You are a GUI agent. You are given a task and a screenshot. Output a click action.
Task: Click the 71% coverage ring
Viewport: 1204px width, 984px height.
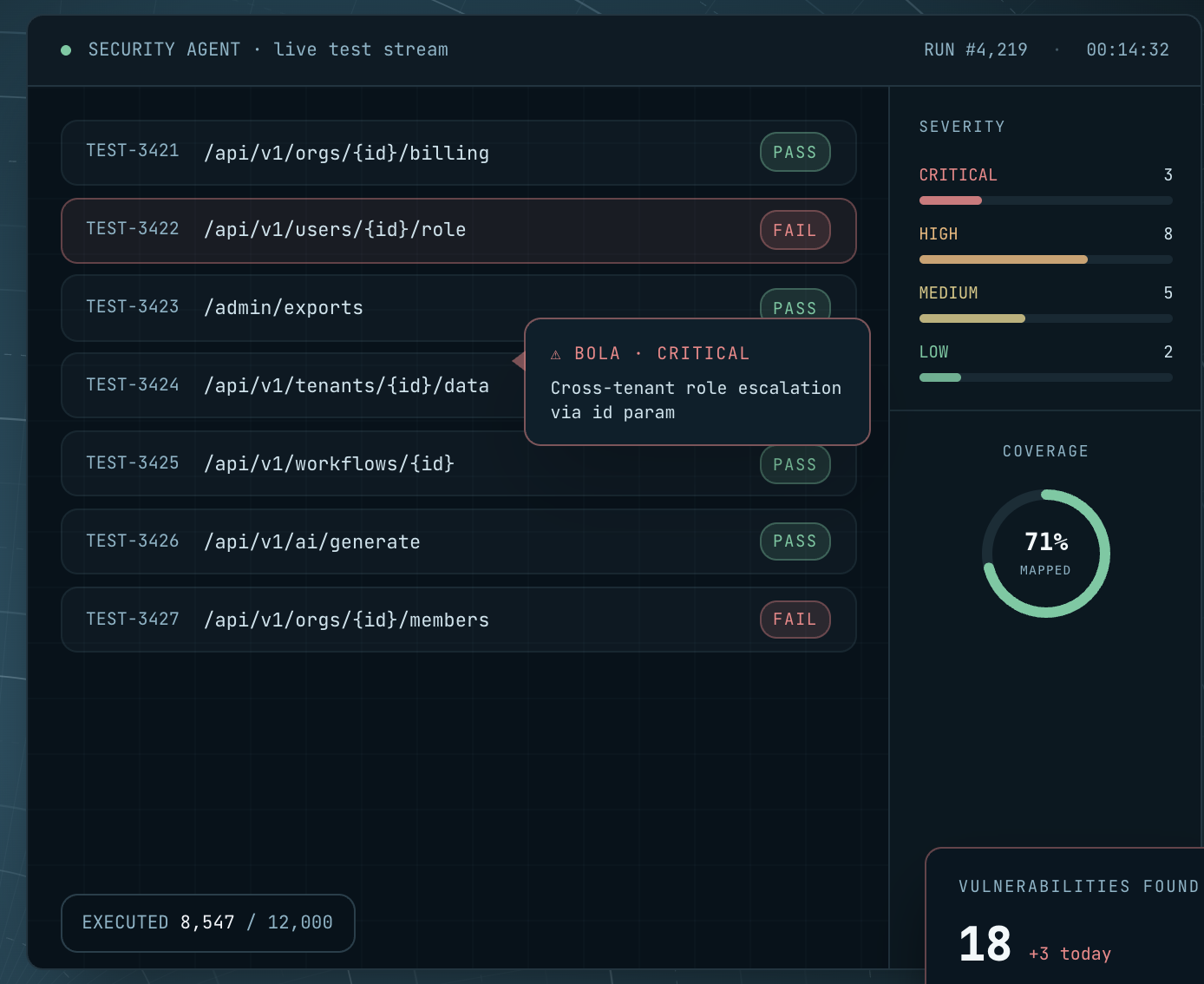(1046, 554)
